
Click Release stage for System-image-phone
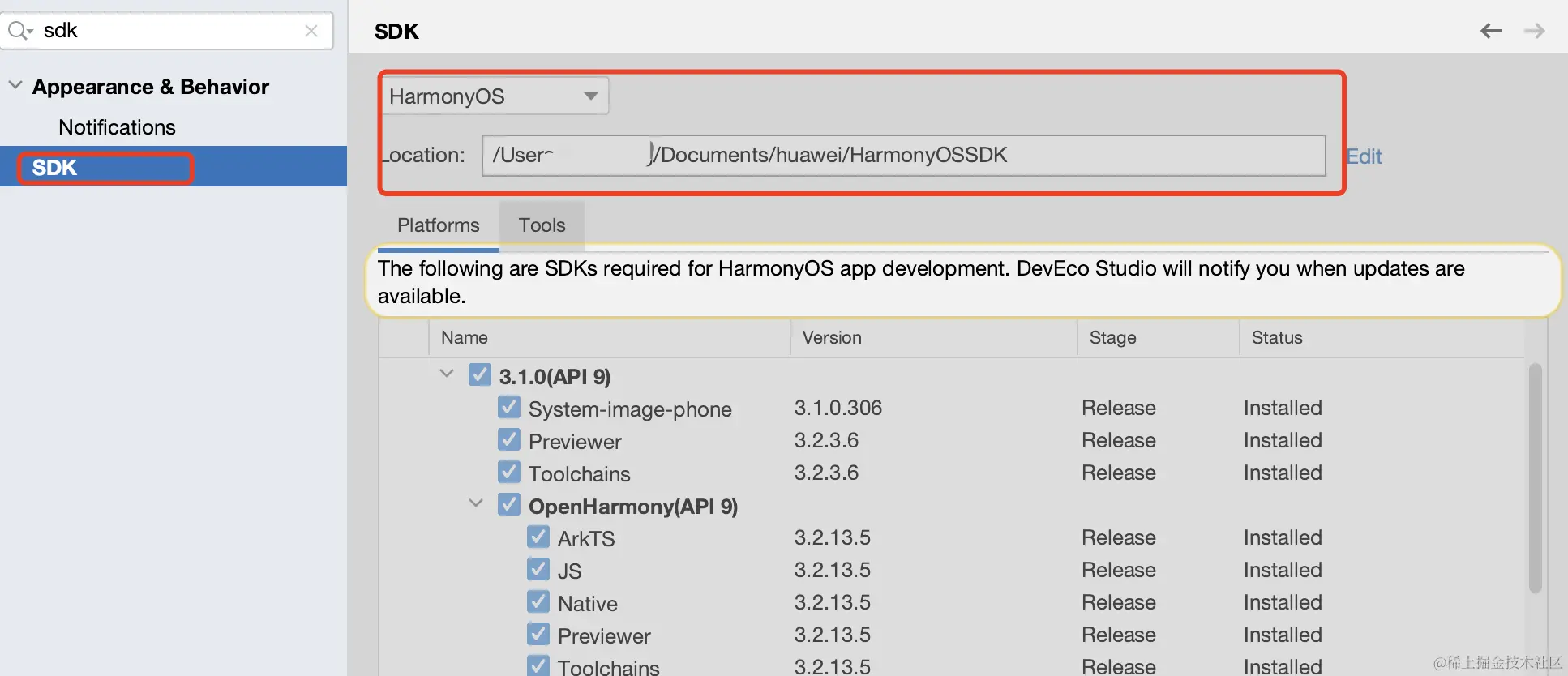(1119, 408)
